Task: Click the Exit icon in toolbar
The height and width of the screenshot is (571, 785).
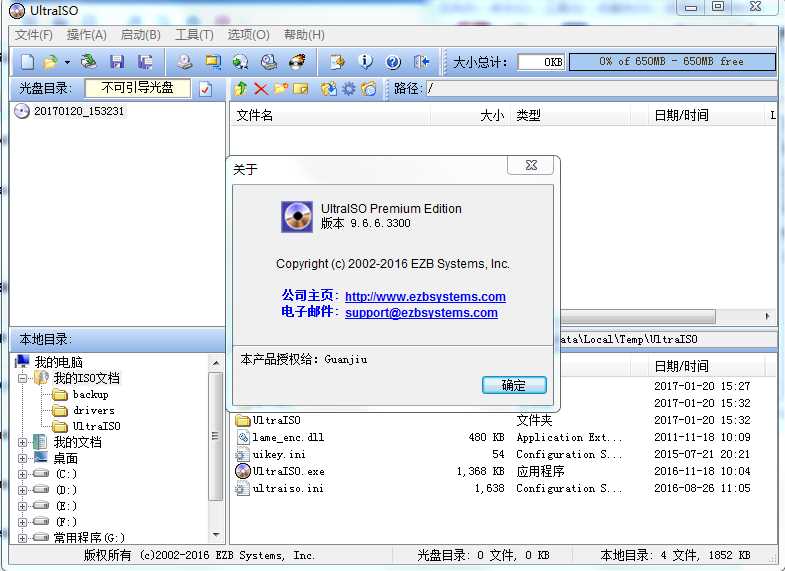Action: click(422, 62)
